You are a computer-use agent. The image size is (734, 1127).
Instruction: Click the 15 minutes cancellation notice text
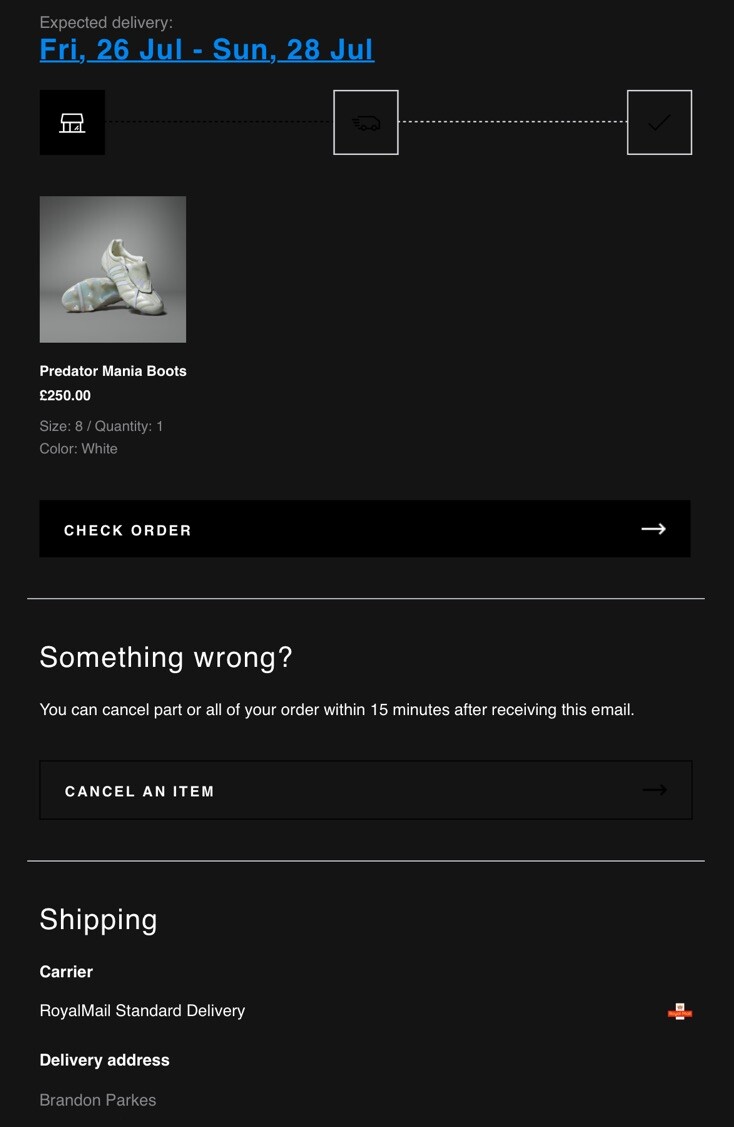click(337, 709)
